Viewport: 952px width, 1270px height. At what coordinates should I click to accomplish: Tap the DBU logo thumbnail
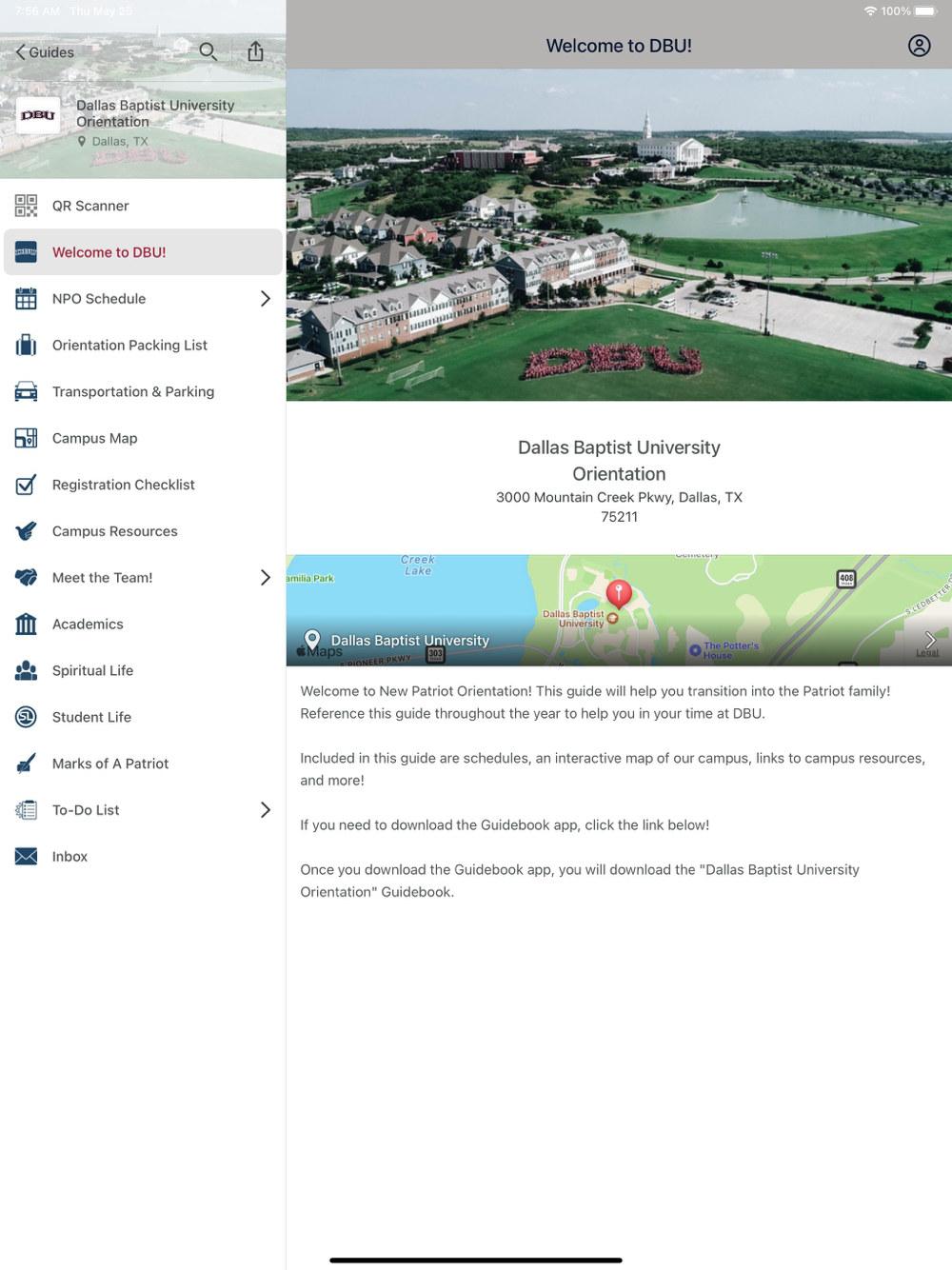tap(38, 115)
